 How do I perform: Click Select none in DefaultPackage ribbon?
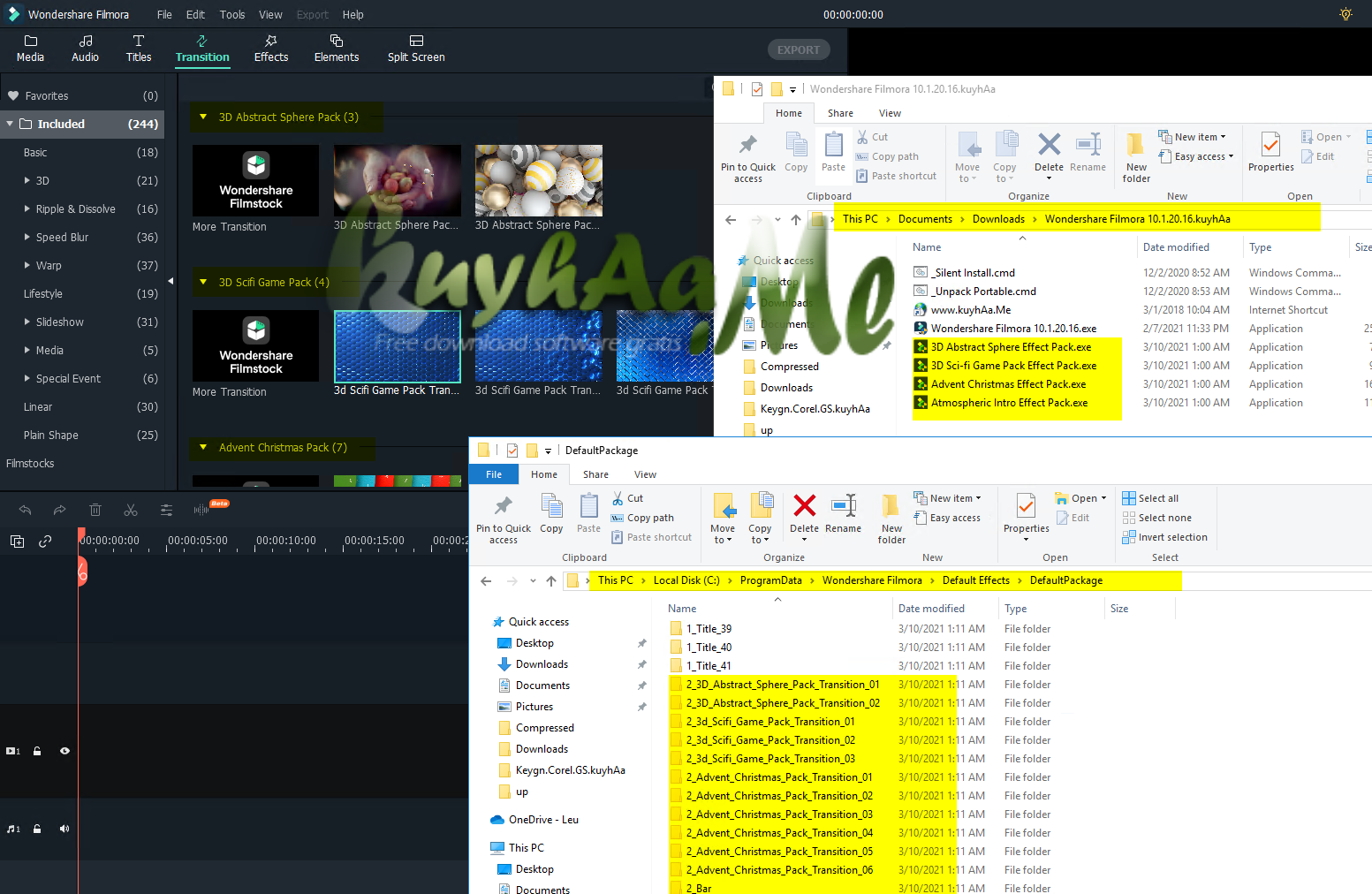[x=1156, y=518]
